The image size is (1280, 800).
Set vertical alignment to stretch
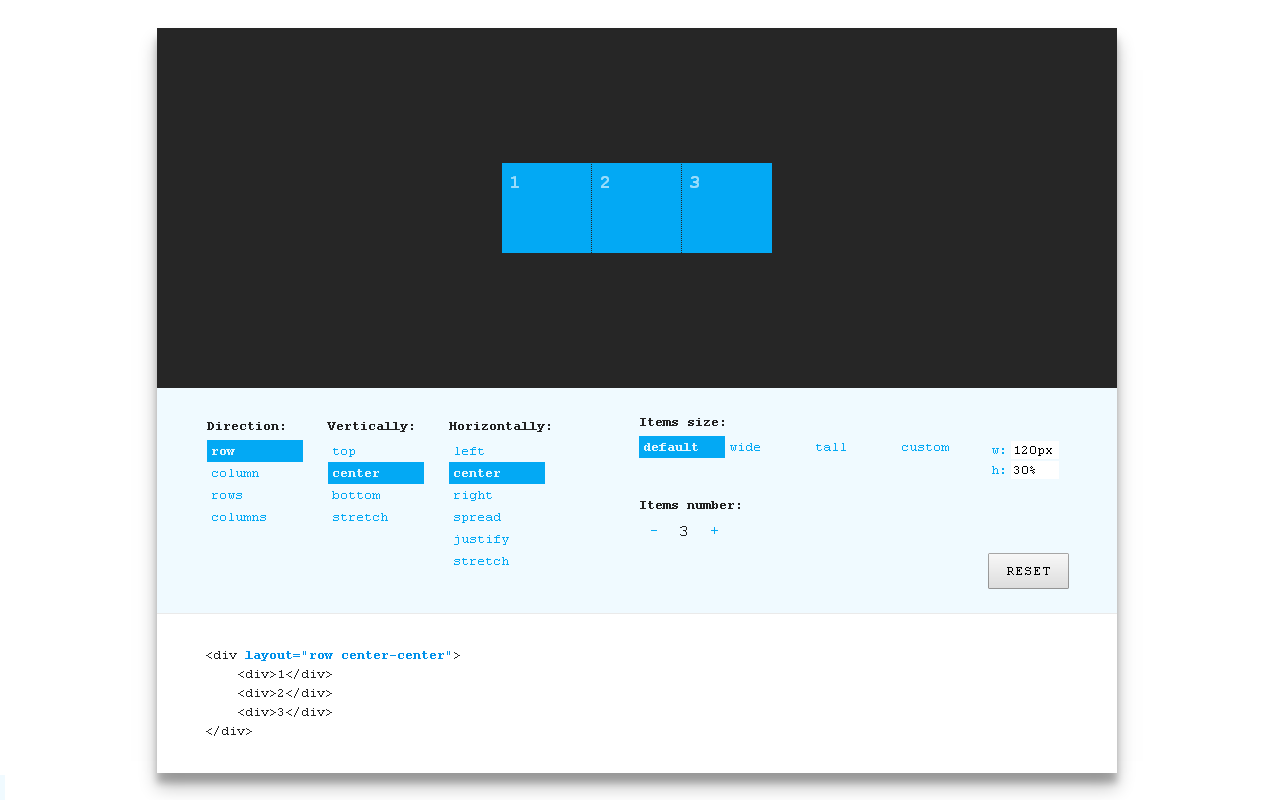coord(360,517)
